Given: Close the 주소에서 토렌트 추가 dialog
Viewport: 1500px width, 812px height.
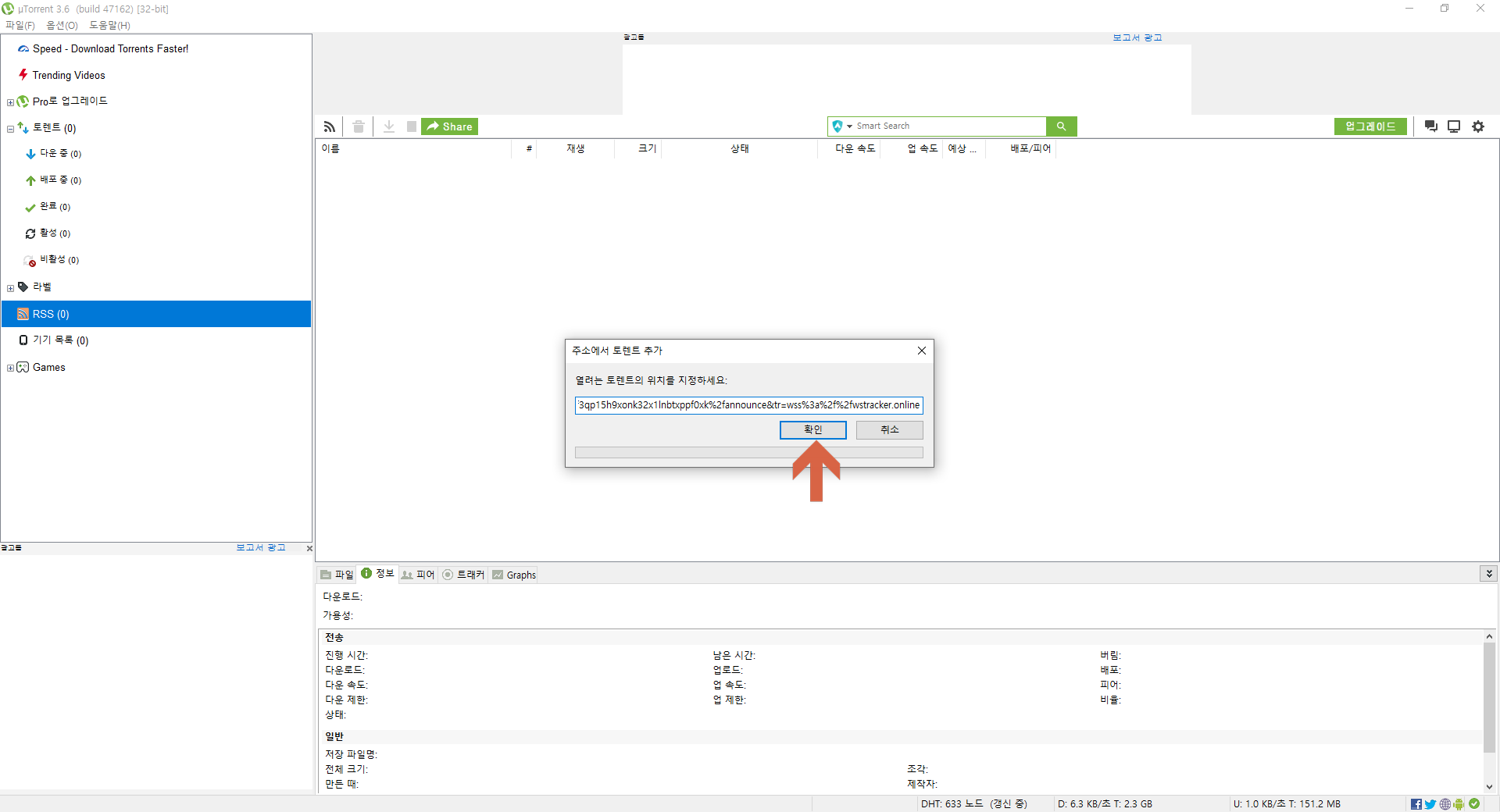Looking at the screenshot, I should [x=922, y=351].
